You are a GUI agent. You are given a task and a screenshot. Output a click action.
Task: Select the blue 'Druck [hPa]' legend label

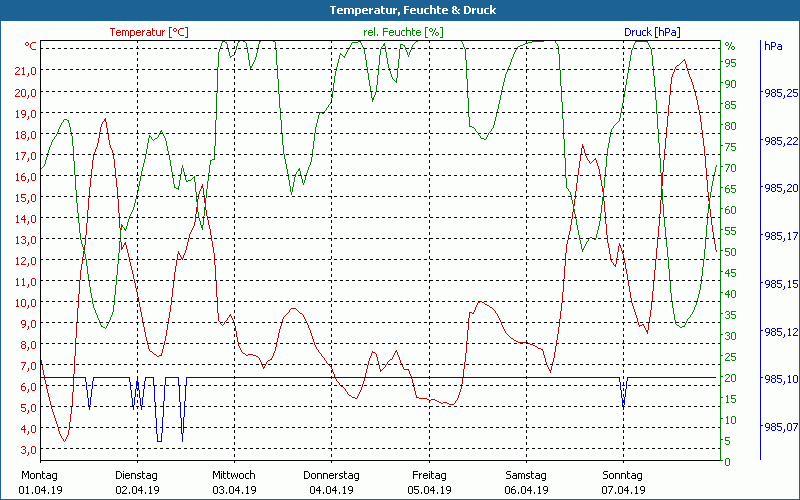click(652, 32)
